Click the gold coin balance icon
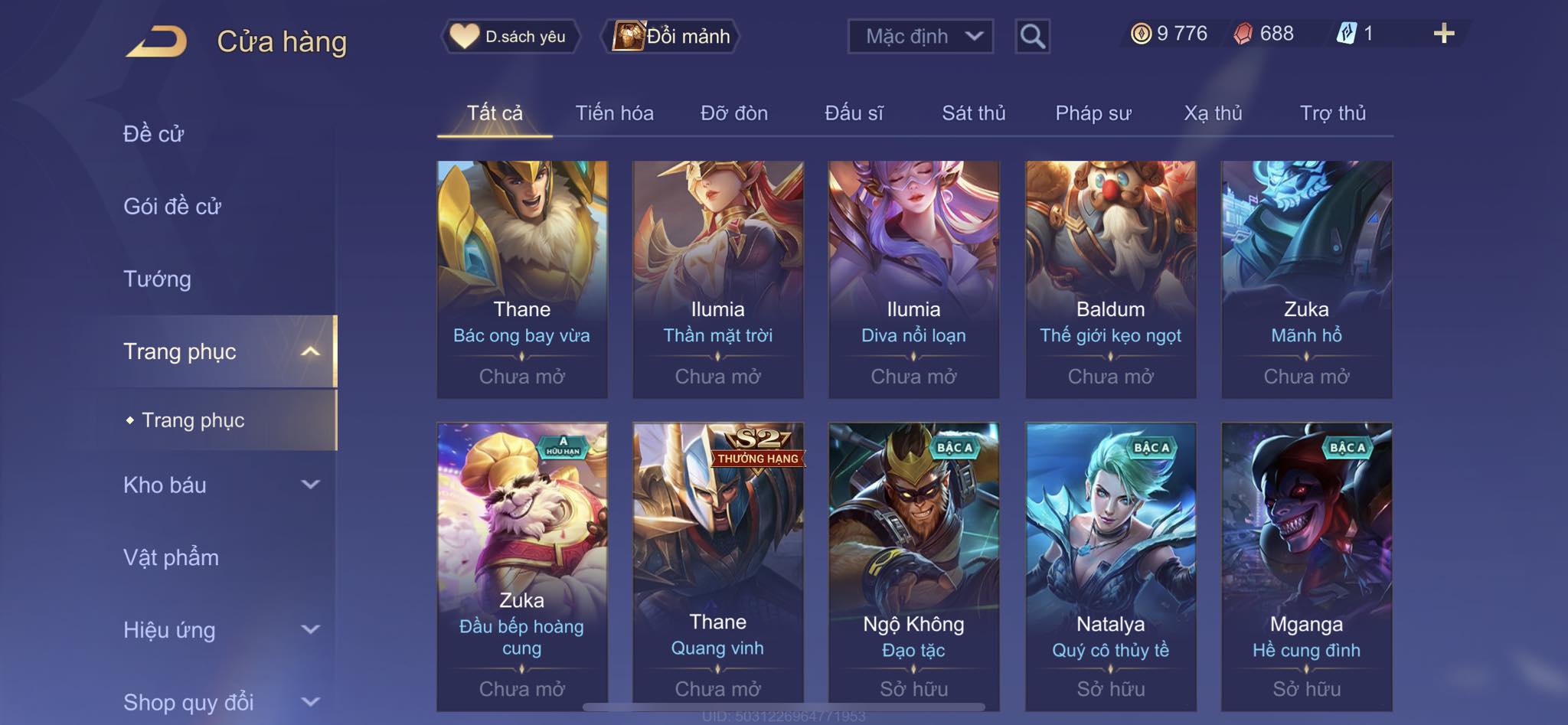This screenshot has width=1568, height=725. coord(1141,34)
